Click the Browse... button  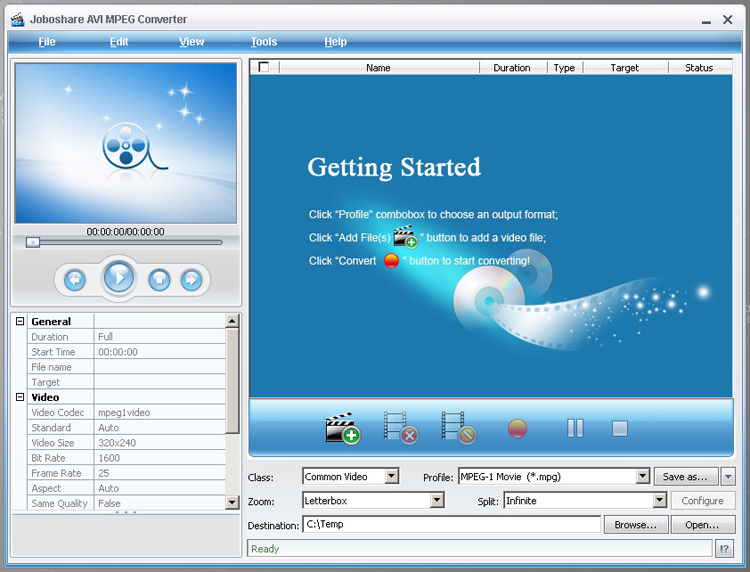[636, 525]
